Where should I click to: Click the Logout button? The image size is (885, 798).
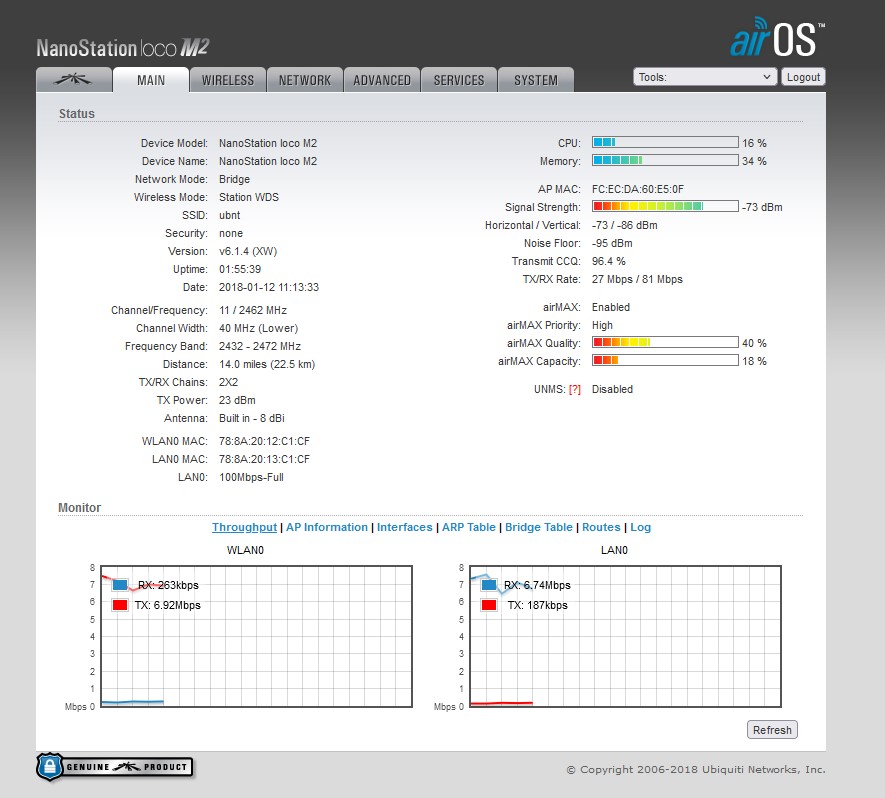tap(803, 77)
